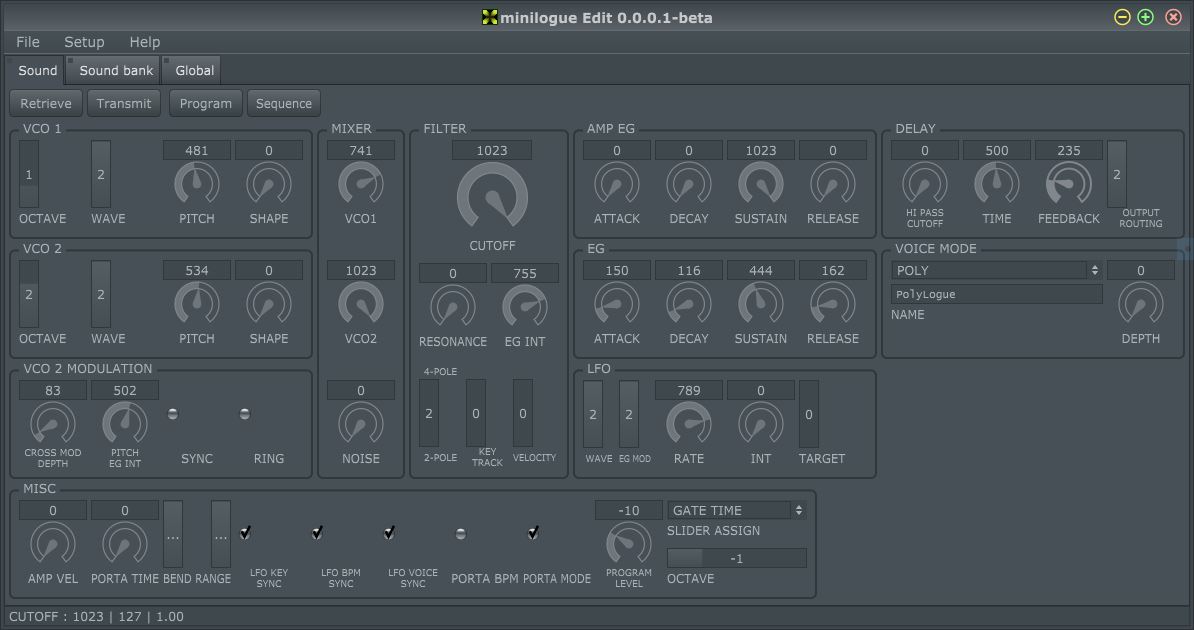Click the LFO RATE knob
Screen dimensions: 1194x630
pyautogui.click(x=688, y=424)
